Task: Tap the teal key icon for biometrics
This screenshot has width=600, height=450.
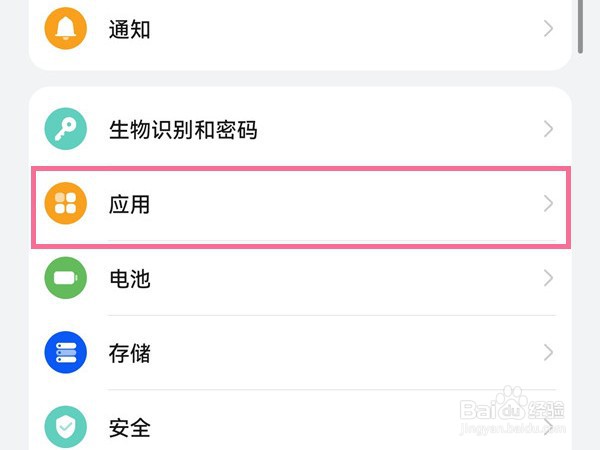Action: point(66,130)
